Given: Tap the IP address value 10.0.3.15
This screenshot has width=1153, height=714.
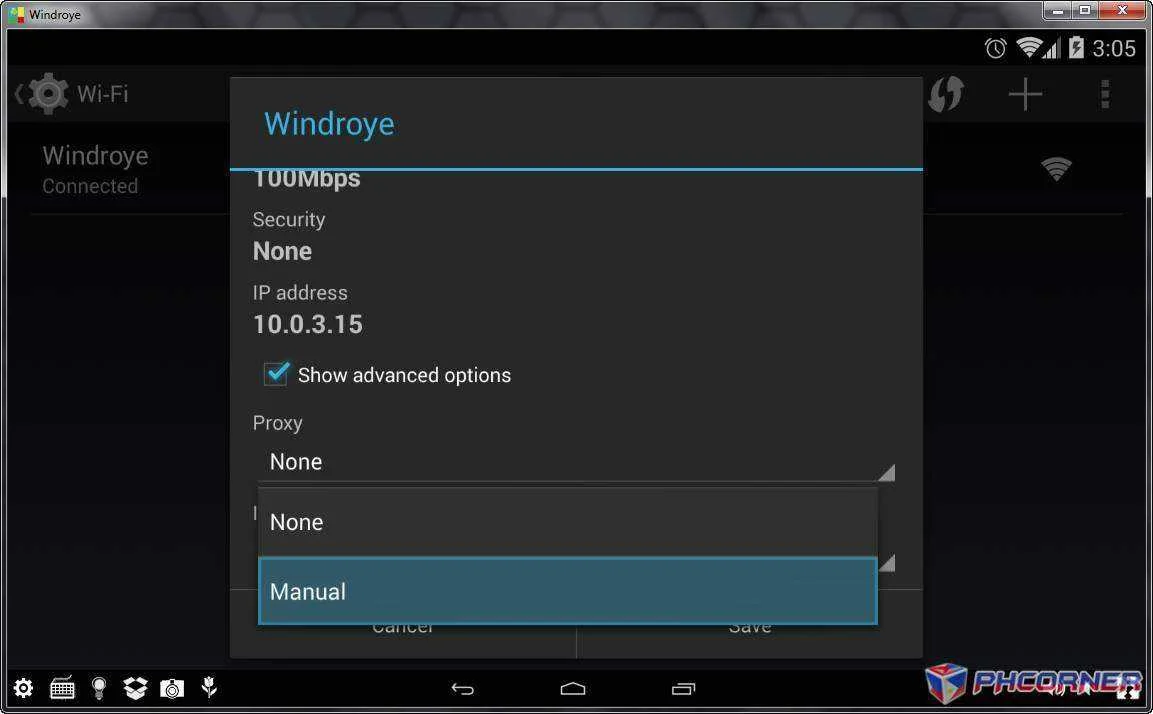Looking at the screenshot, I should [x=308, y=324].
